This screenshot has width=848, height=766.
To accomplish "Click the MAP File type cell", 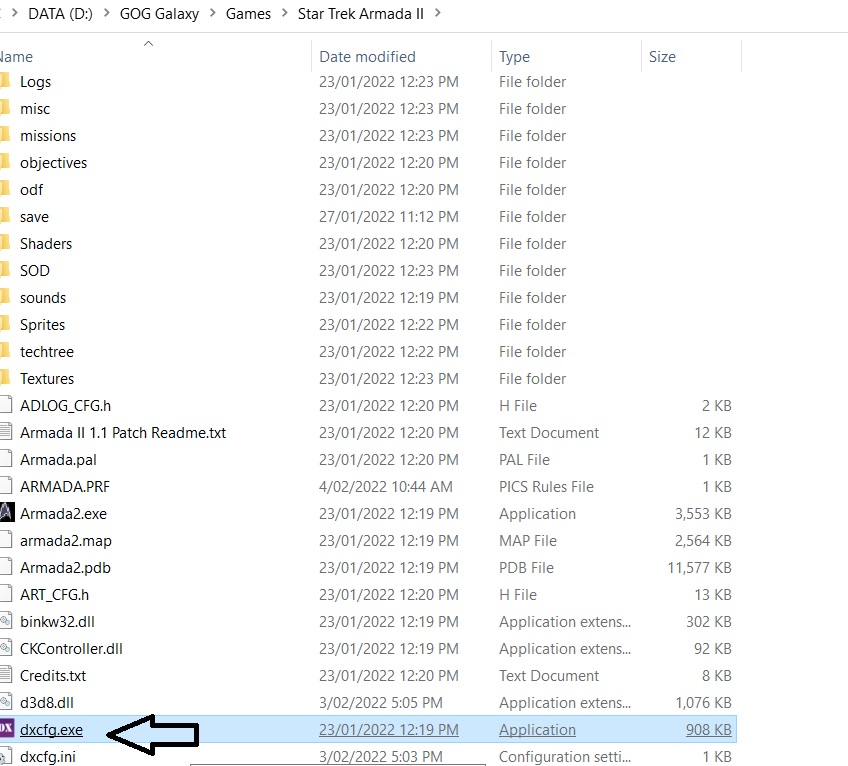I will pyautogui.click(x=528, y=540).
